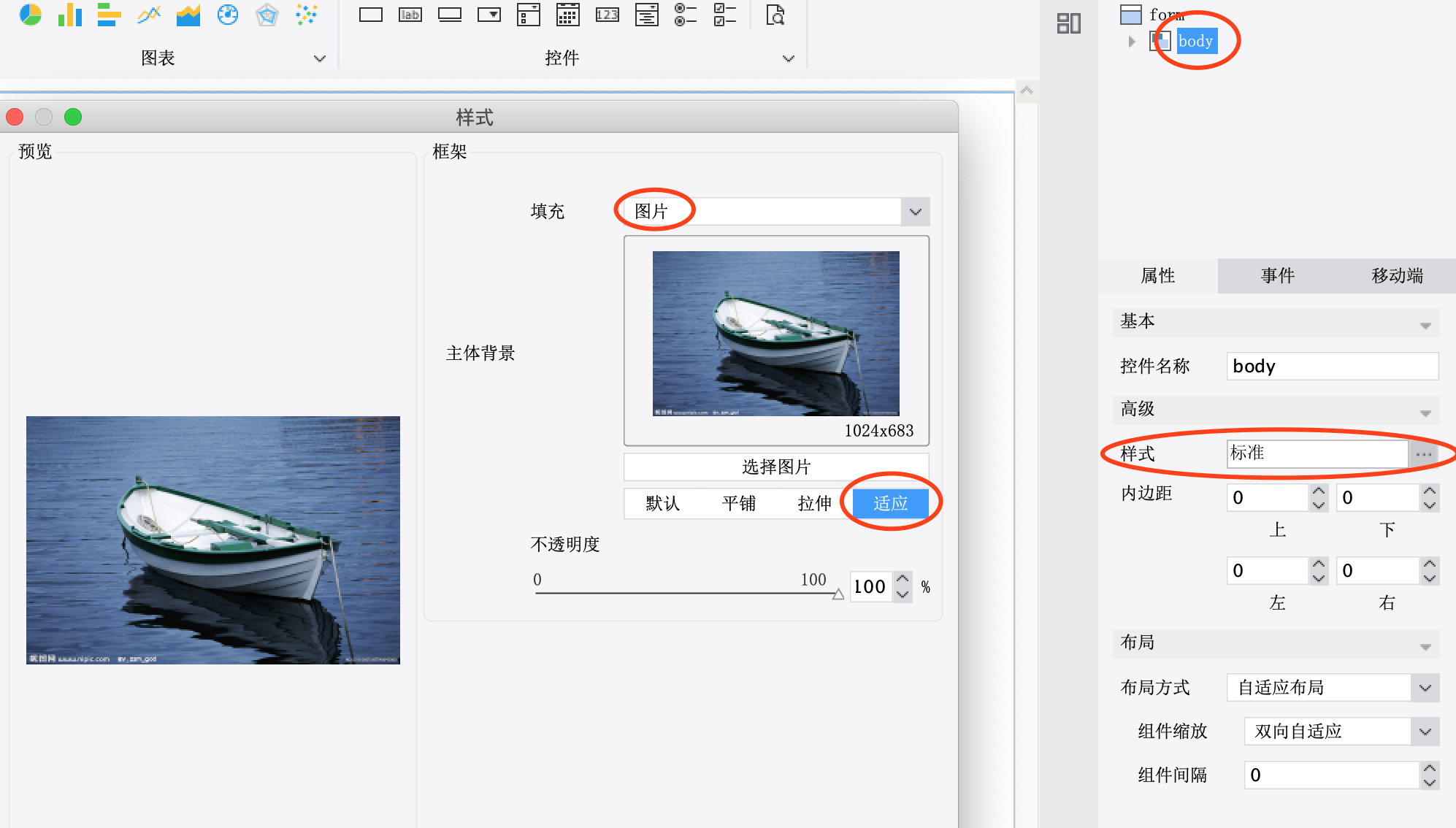This screenshot has height=828, width=1456.
Task: Increase 组件间隔 spacing value
Action: (1429, 767)
